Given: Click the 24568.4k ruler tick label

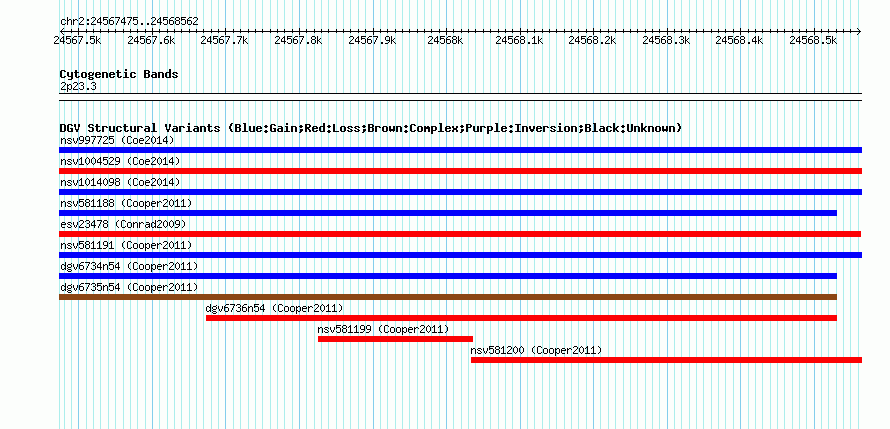Looking at the screenshot, I should pos(740,40).
